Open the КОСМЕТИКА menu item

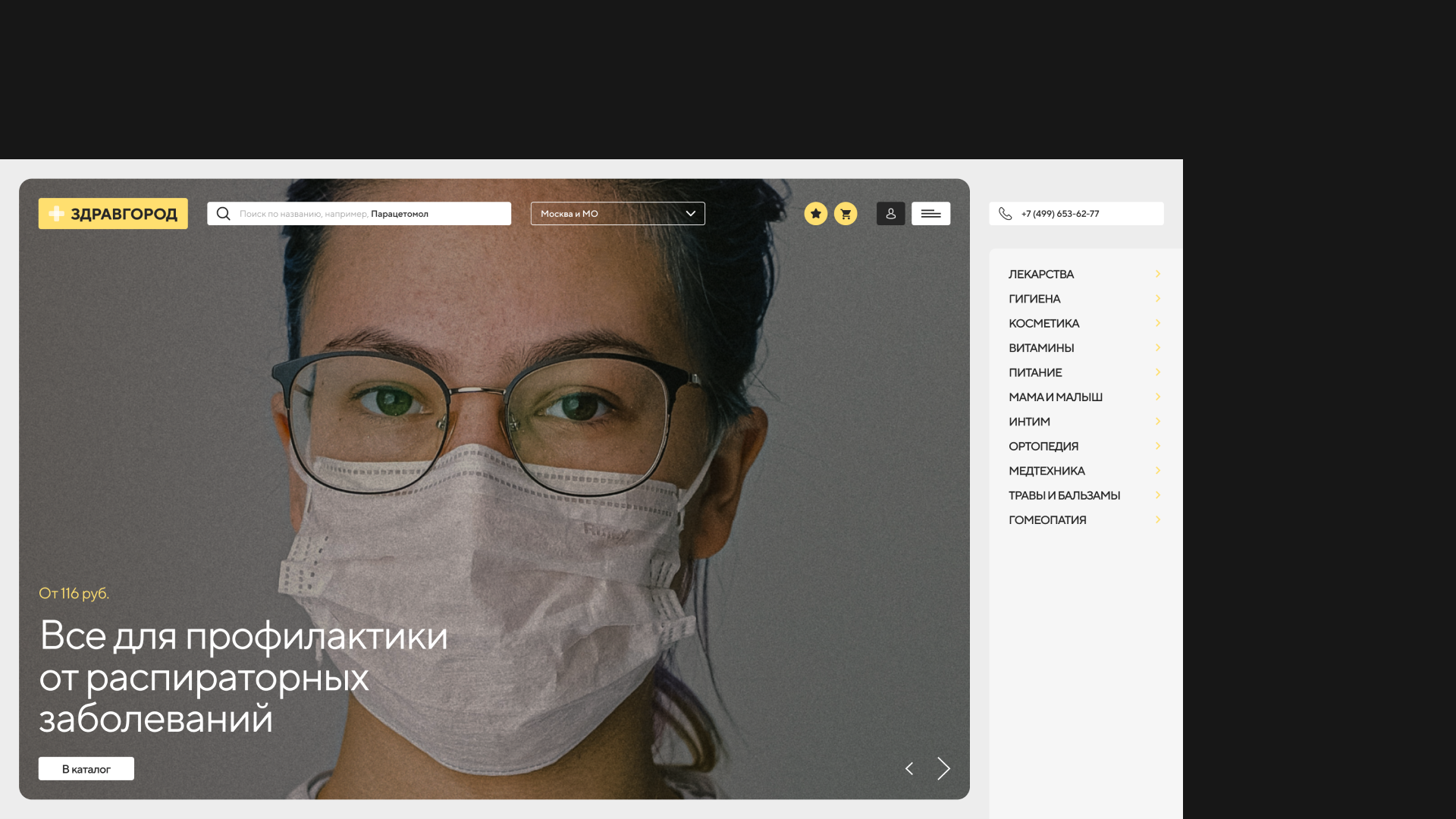coord(1043,323)
